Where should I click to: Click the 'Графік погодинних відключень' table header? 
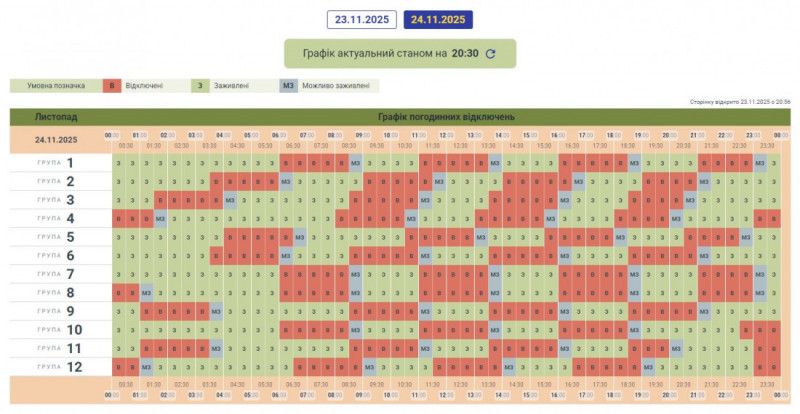click(446, 117)
